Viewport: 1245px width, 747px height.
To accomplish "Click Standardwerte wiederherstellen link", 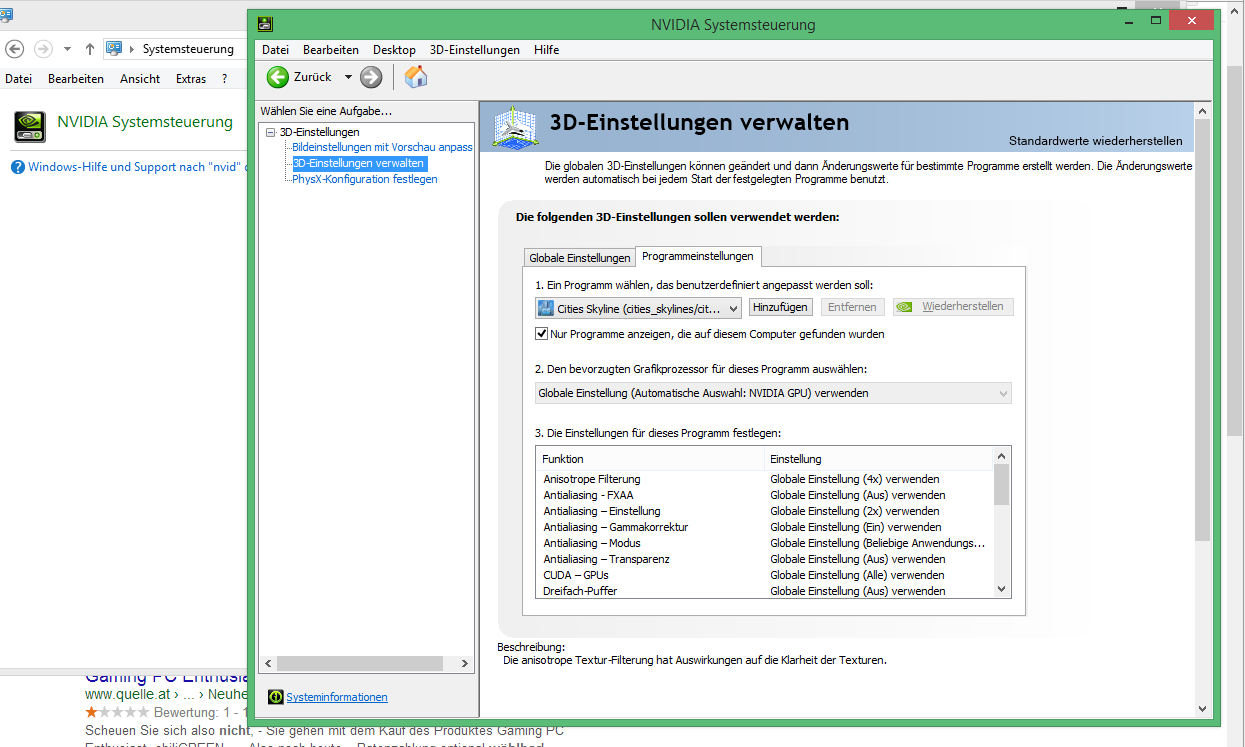I will click(x=1095, y=141).
